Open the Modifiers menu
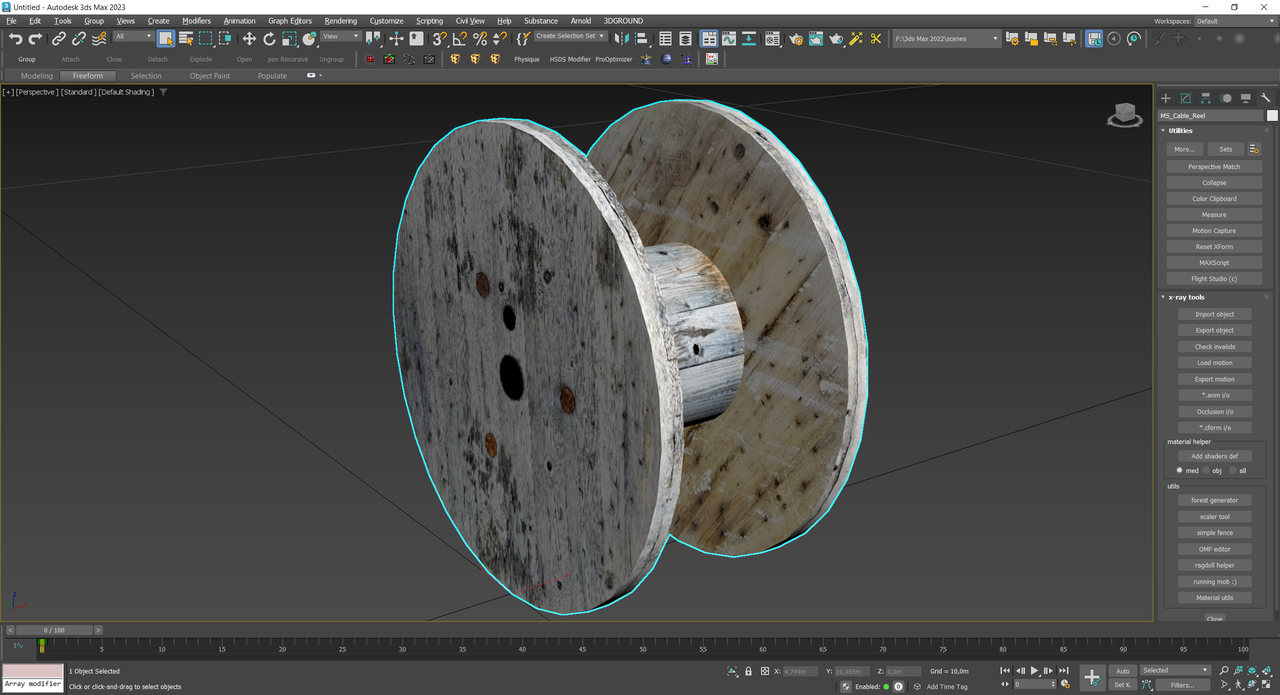 point(196,21)
